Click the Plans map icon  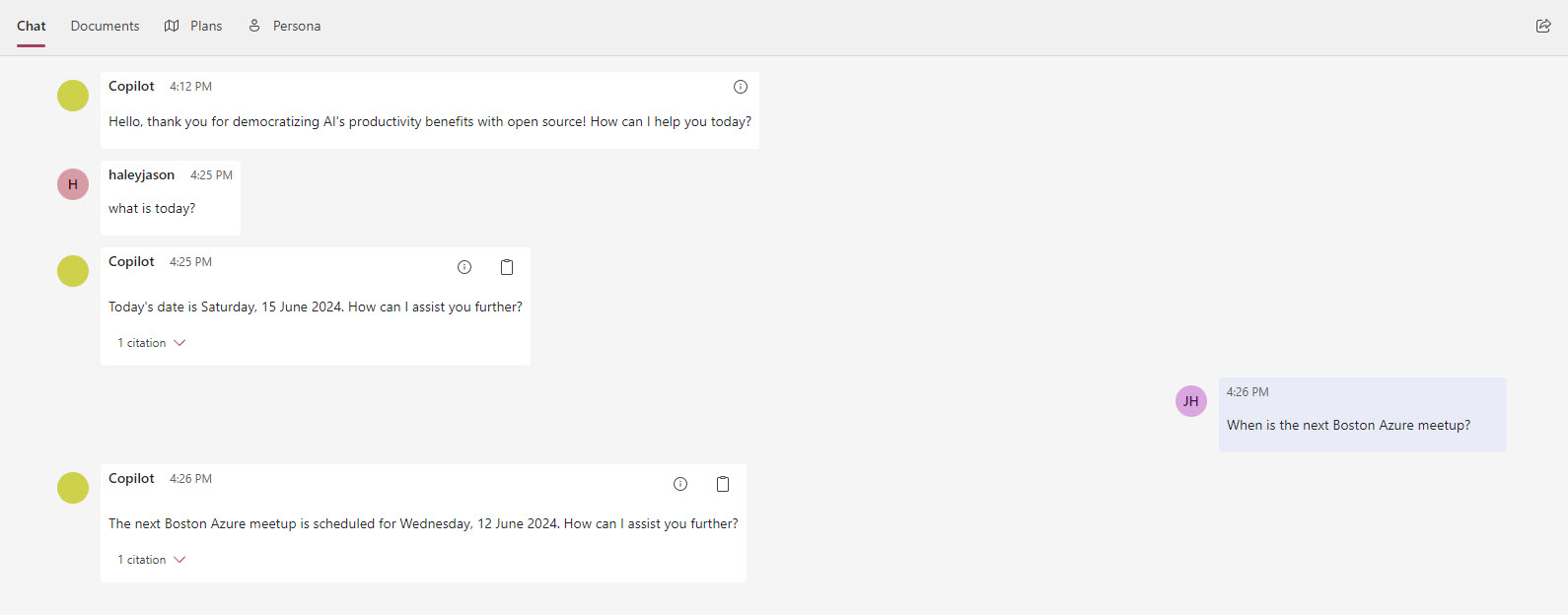point(172,26)
